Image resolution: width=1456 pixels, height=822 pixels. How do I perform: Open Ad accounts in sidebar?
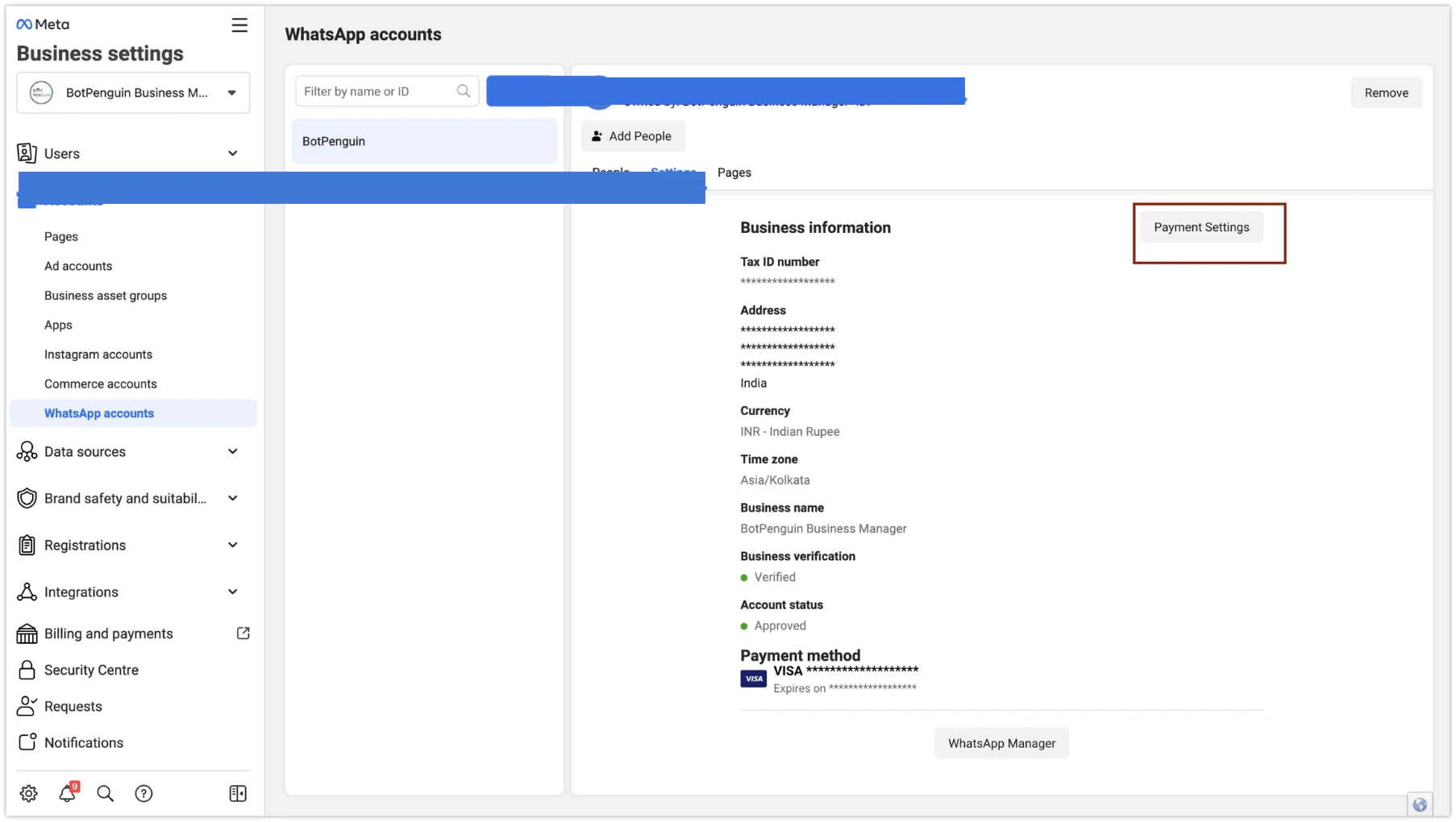point(78,266)
